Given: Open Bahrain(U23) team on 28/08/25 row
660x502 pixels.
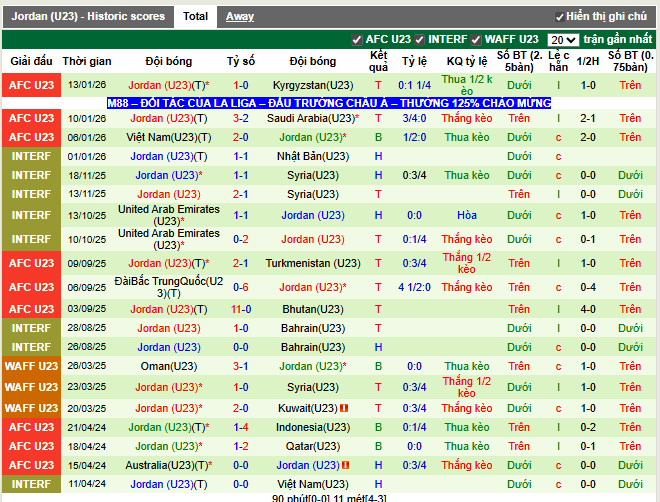Looking at the screenshot, I should pos(313,329).
